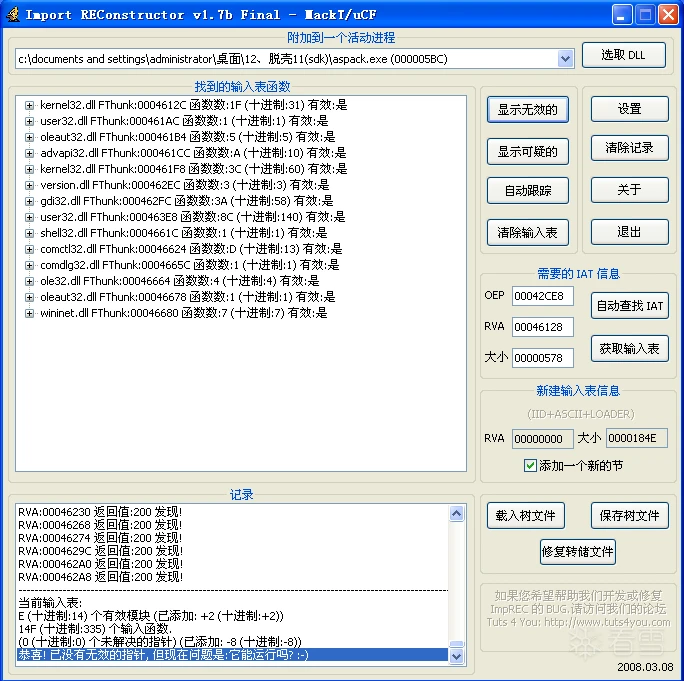Click the 自动跟踪 button
Image resolution: width=684 pixels, height=681 pixels.
tap(528, 190)
